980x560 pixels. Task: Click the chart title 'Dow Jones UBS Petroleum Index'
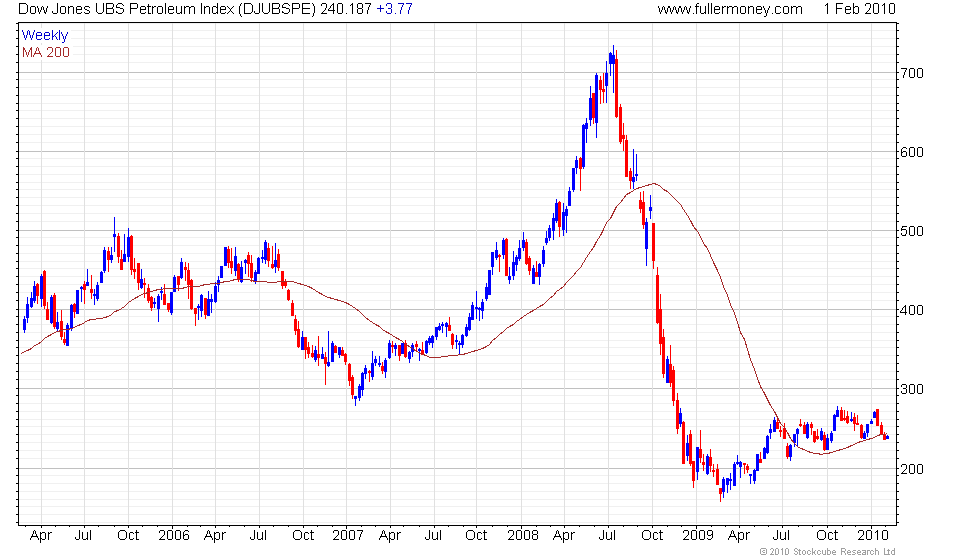coord(126,9)
